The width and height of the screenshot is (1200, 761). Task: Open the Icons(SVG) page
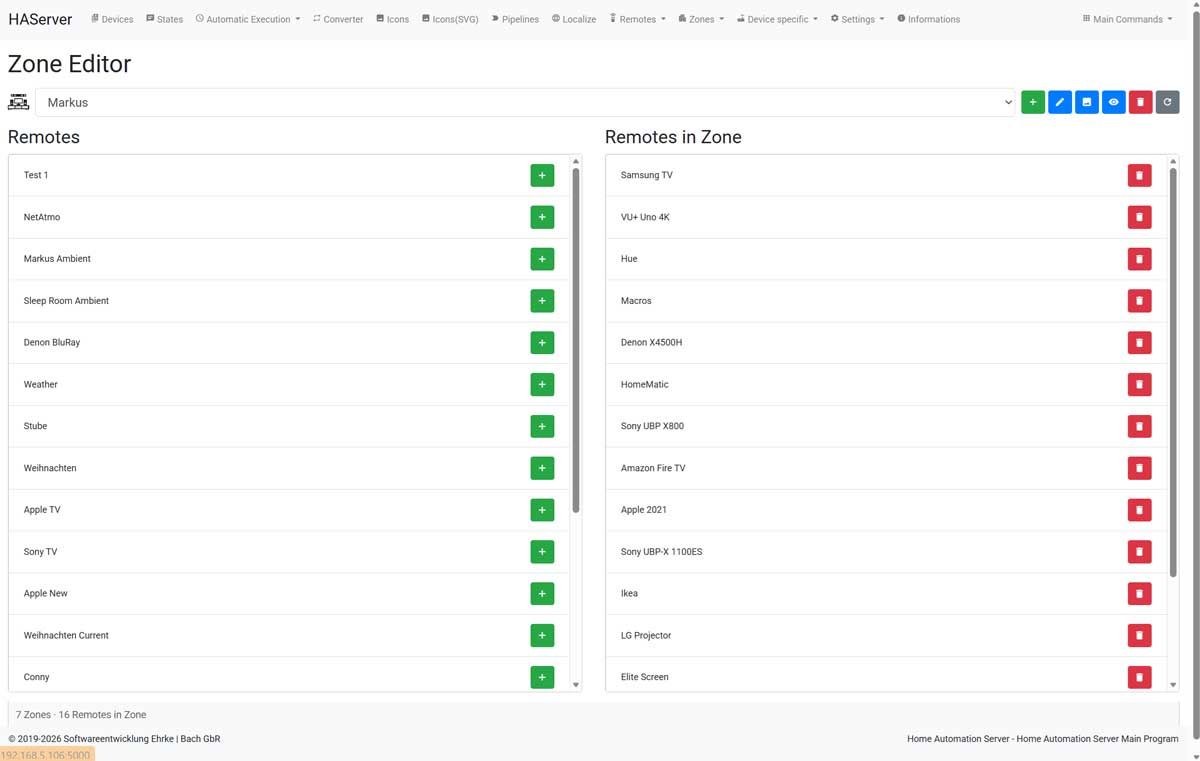(450, 19)
